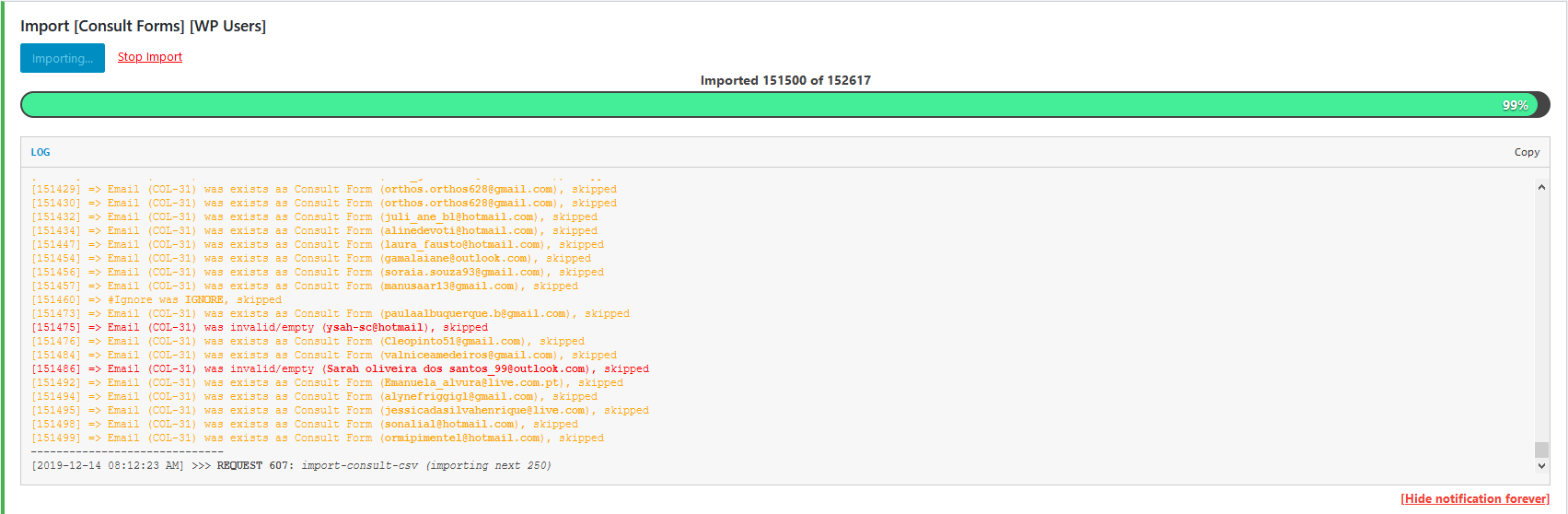Click the LOG panel header label
The width and height of the screenshot is (1568, 514).
(x=41, y=152)
